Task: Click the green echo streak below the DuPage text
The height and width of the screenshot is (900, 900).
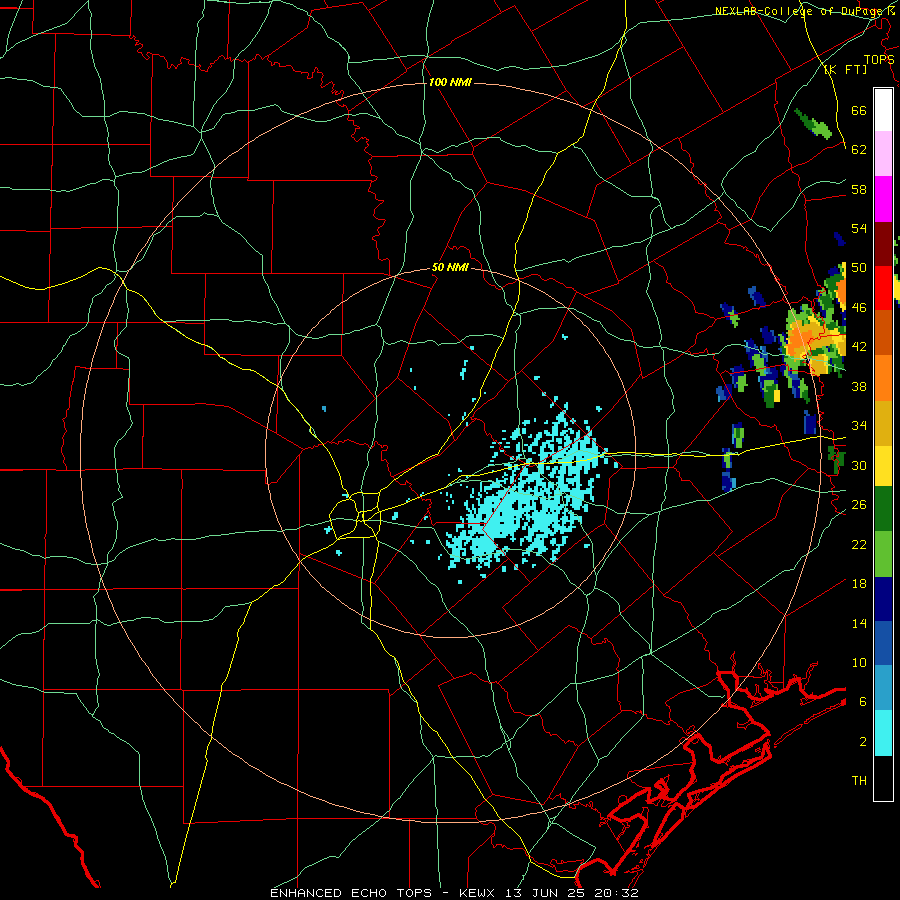Action: coord(813,124)
